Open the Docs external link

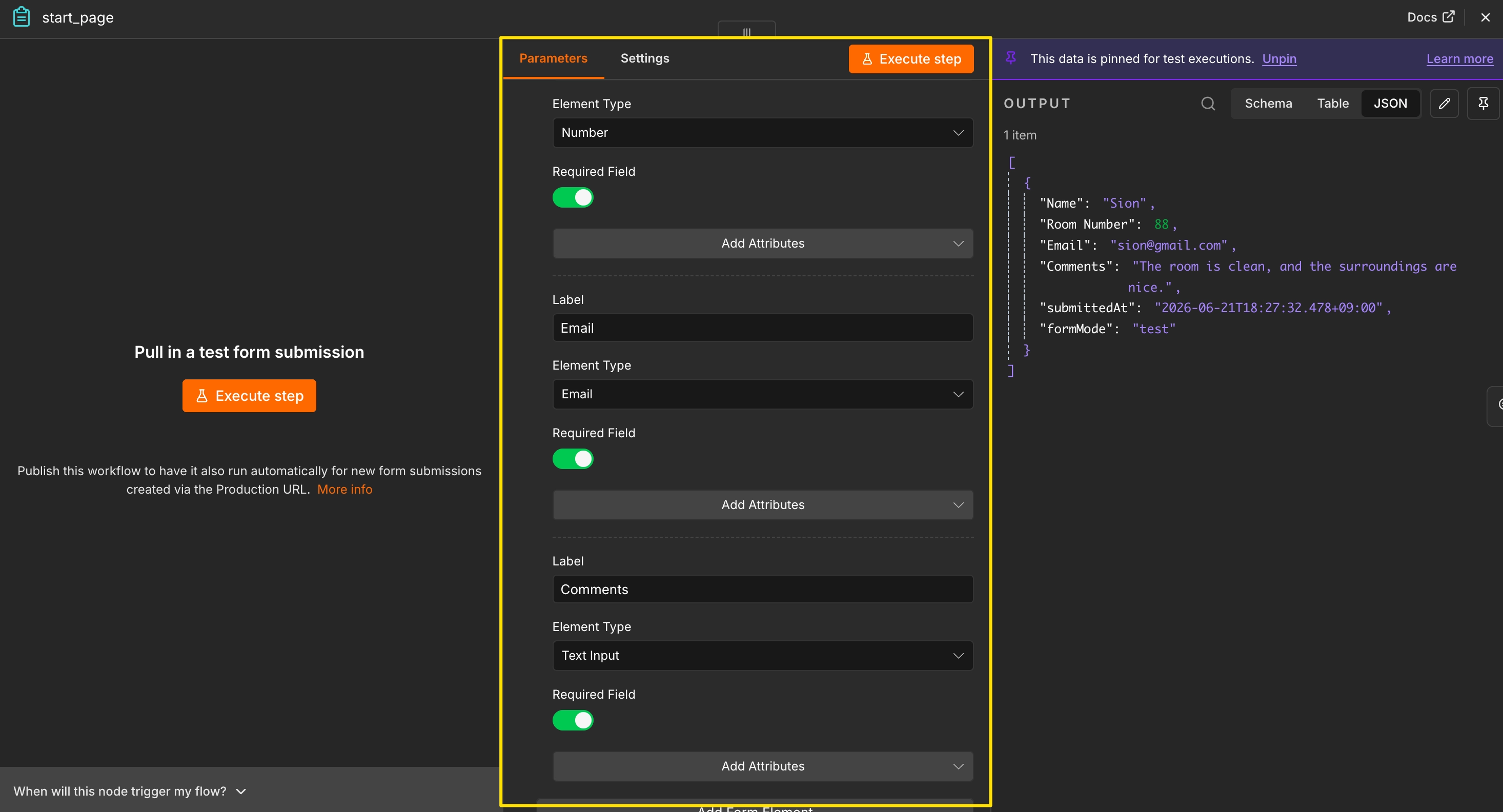coord(1430,17)
